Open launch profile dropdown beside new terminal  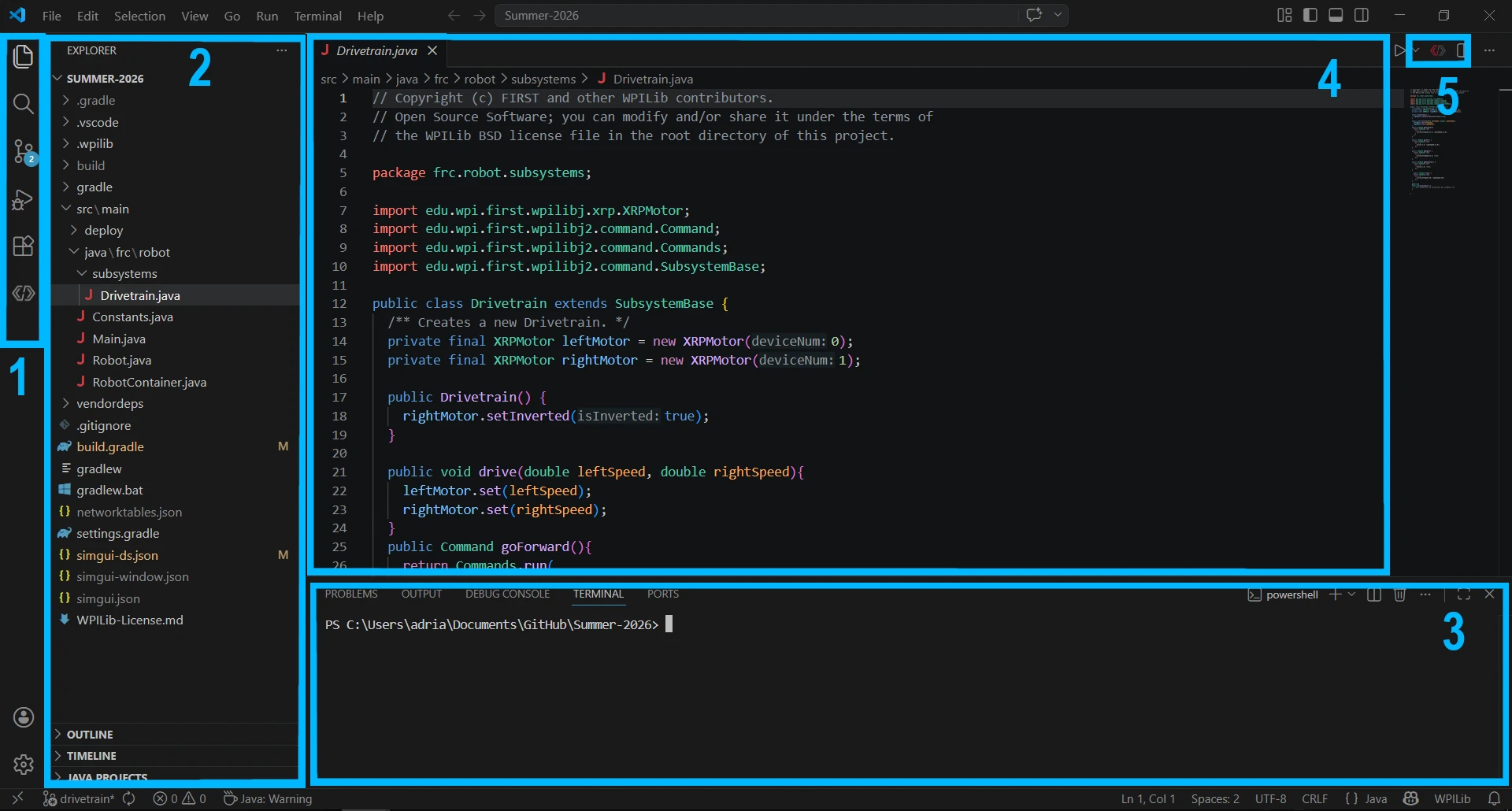tap(1352, 594)
